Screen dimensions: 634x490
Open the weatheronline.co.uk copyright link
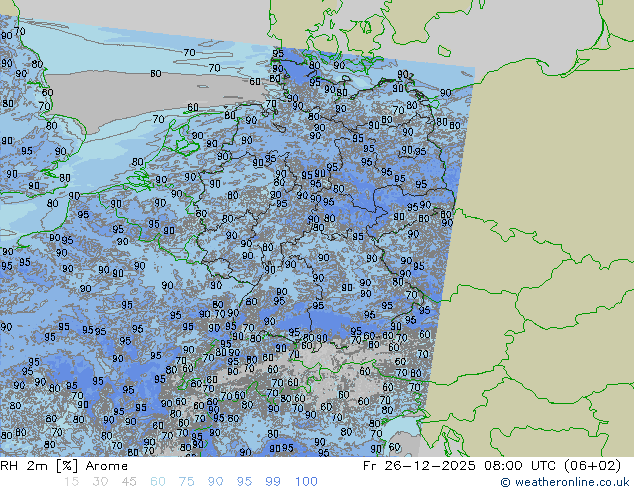[x=564, y=482]
